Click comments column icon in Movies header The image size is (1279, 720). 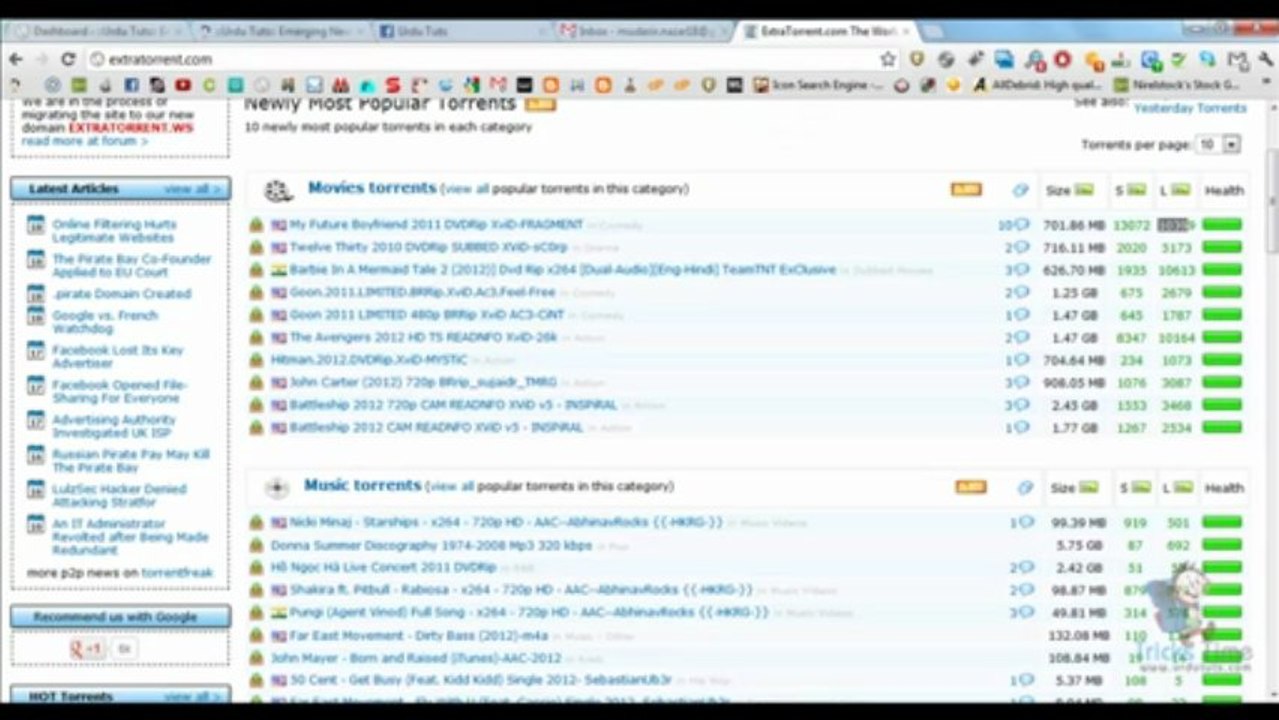point(1020,190)
